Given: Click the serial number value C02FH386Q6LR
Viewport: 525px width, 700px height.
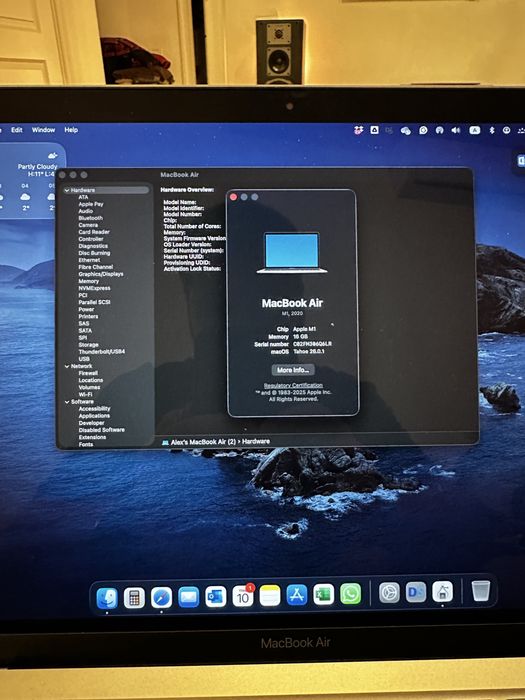Looking at the screenshot, I should pyautogui.click(x=312, y=344).
